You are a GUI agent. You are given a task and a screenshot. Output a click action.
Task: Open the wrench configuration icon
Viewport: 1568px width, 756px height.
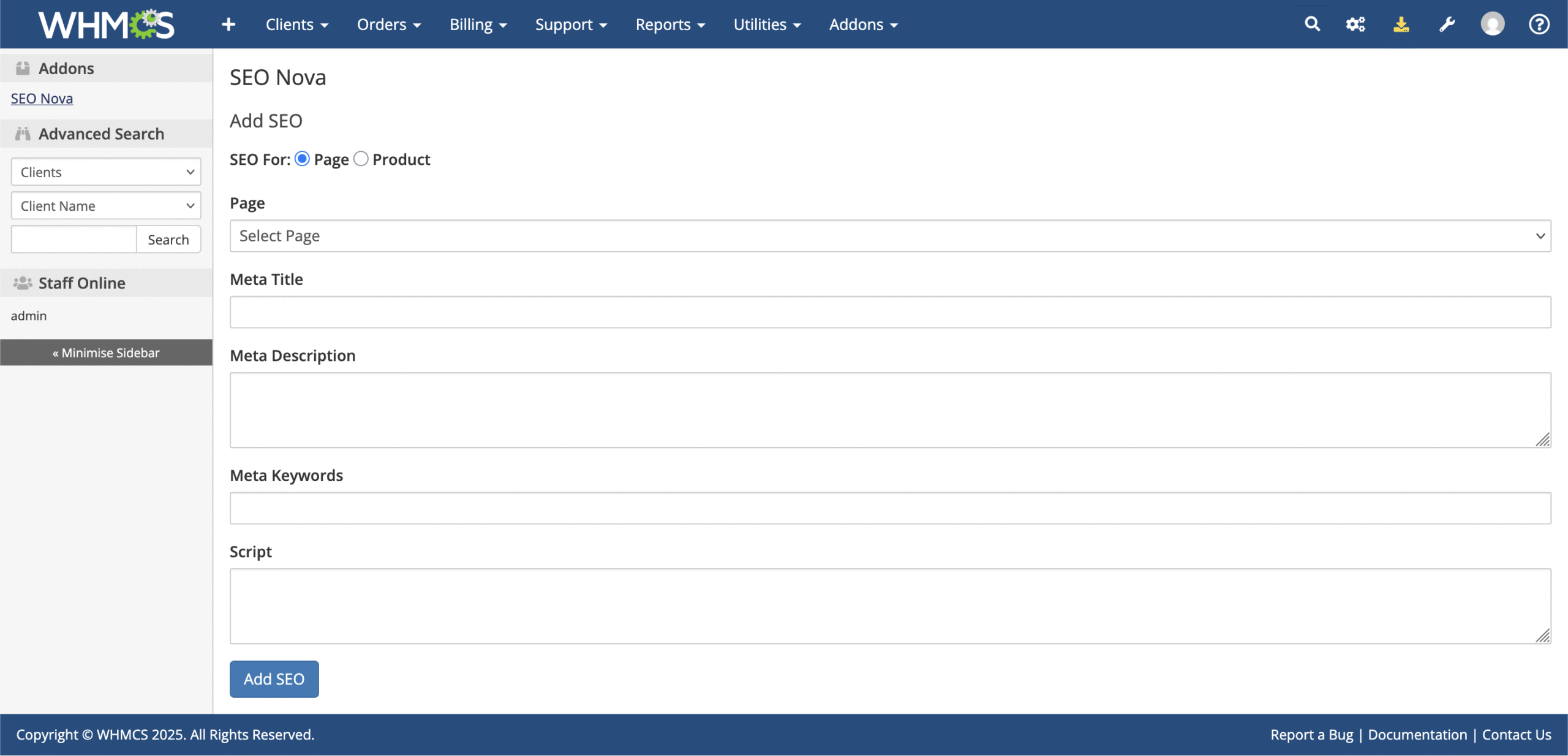1447,25
